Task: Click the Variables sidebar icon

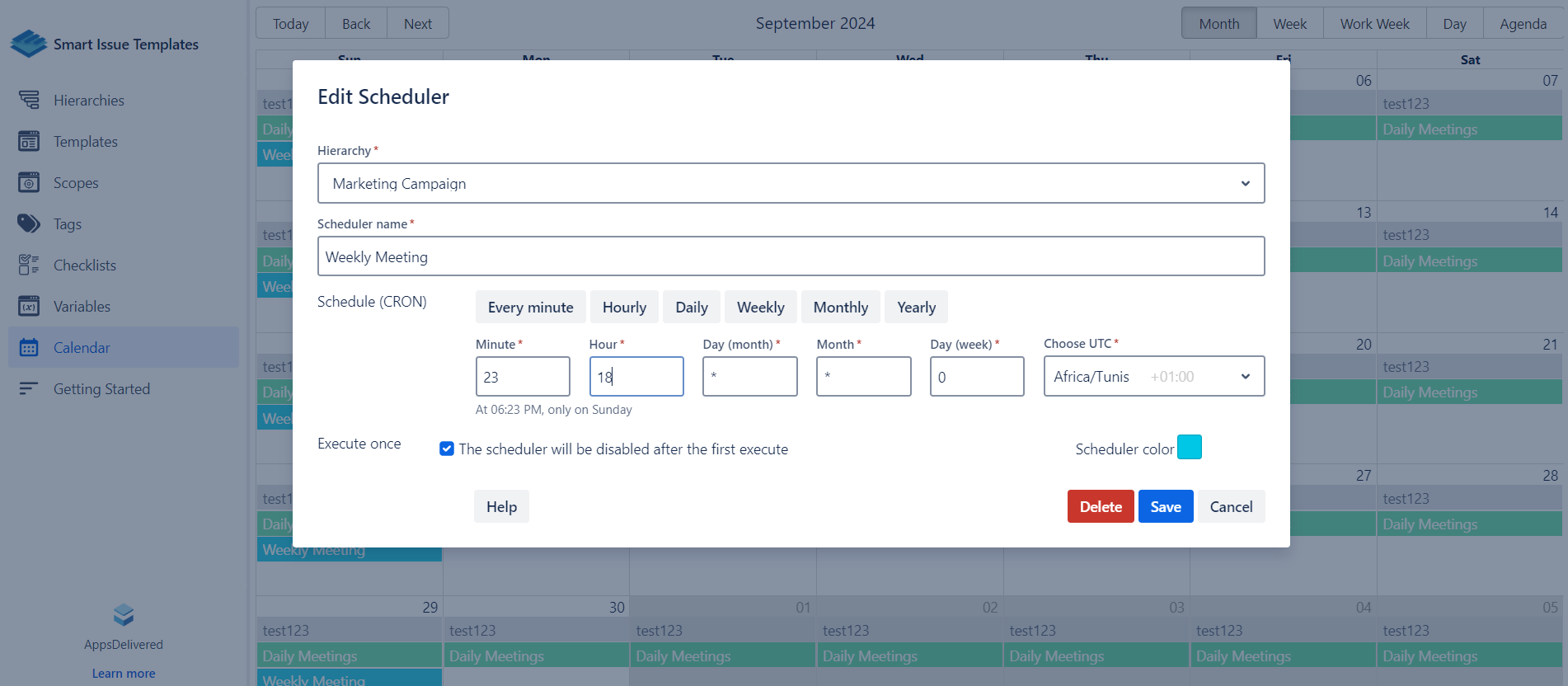Action: tap(29, 307)
